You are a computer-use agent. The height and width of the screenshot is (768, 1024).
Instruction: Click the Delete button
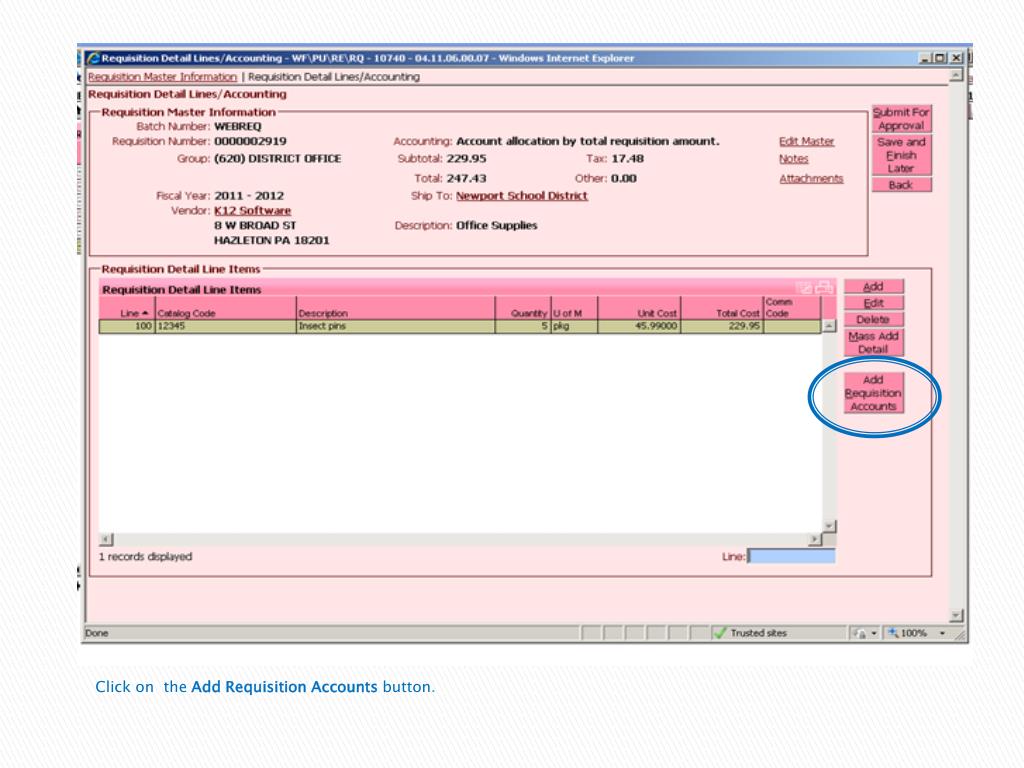(x=873, y=319)
